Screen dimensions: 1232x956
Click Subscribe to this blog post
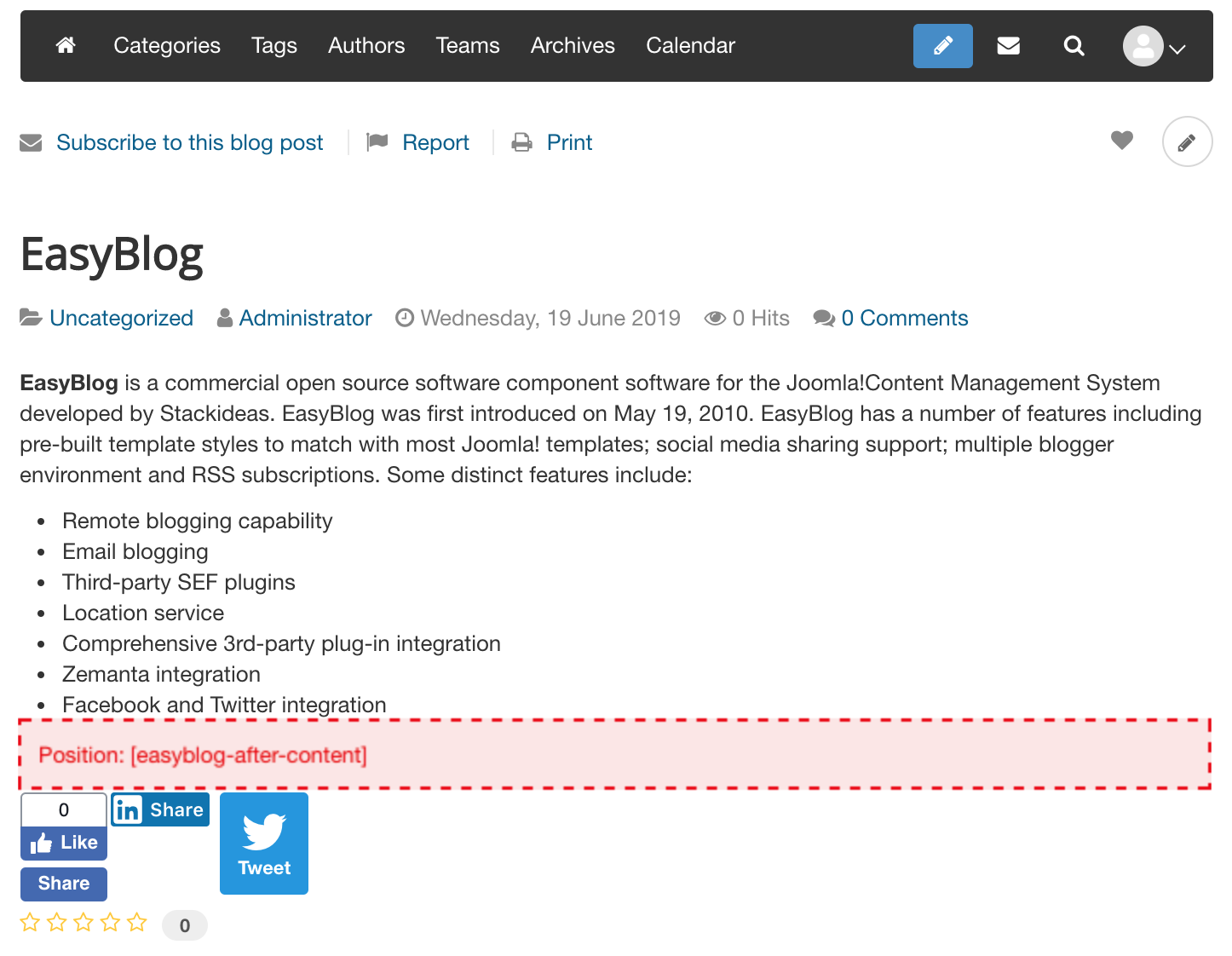point(190,142)
